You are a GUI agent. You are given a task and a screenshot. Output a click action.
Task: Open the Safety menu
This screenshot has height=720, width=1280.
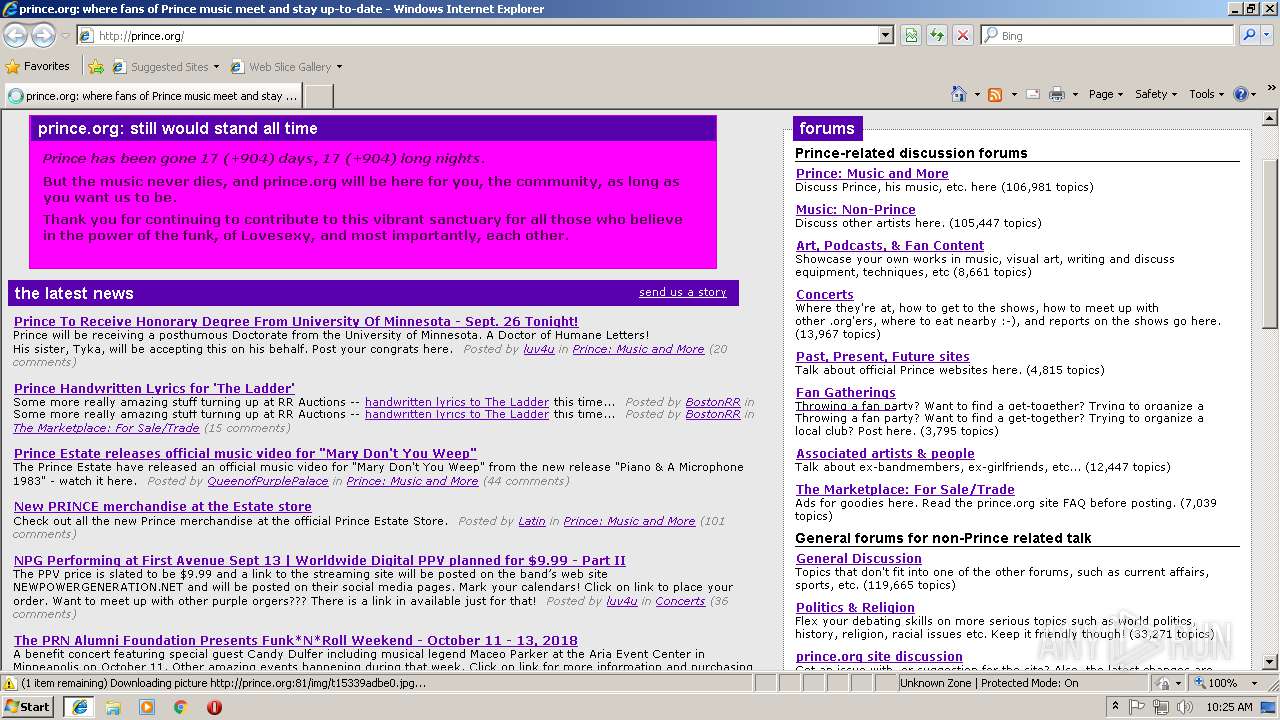(x=1156, y=94)
